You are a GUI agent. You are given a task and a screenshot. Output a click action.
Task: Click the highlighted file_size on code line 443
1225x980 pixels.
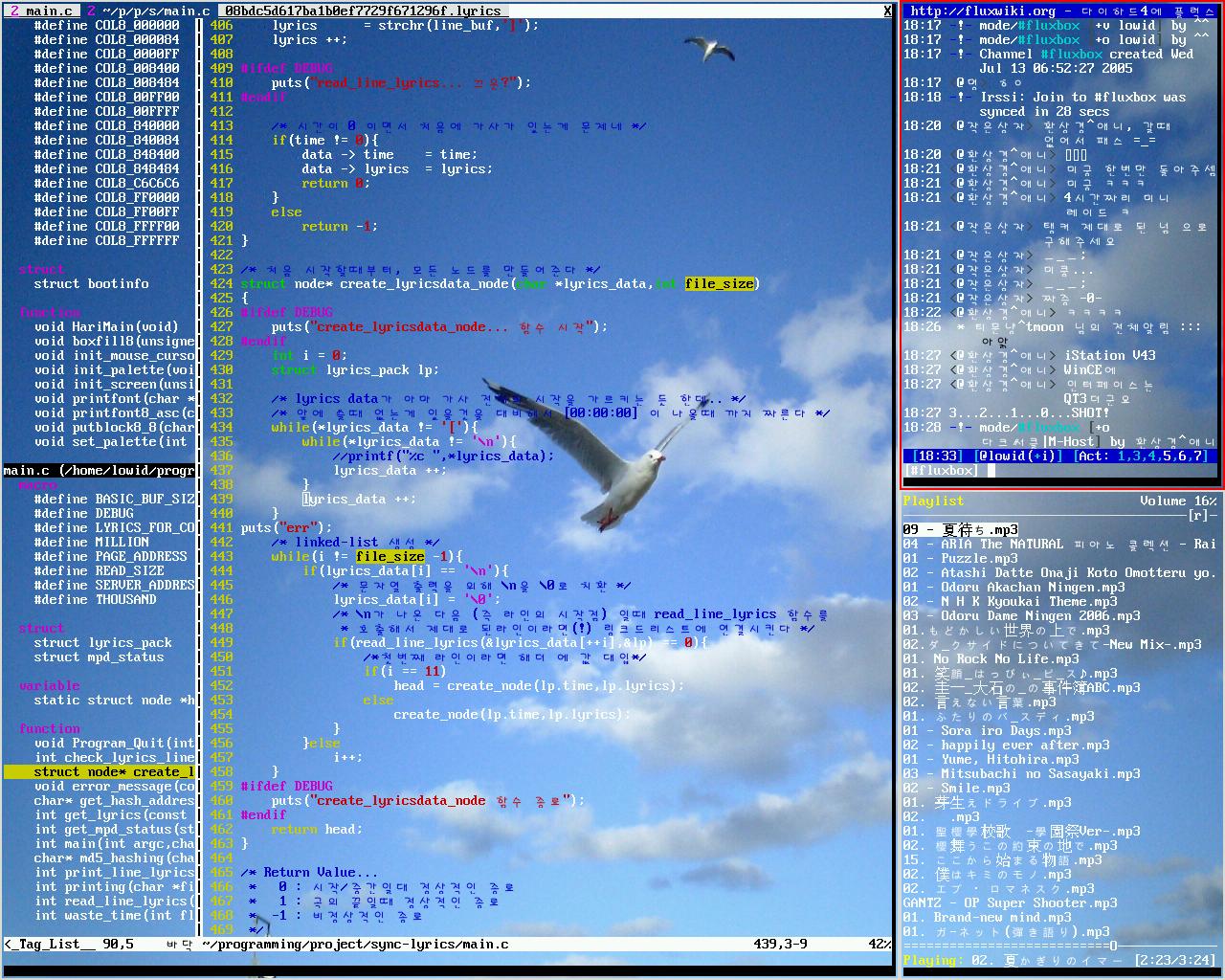[390, 556]
